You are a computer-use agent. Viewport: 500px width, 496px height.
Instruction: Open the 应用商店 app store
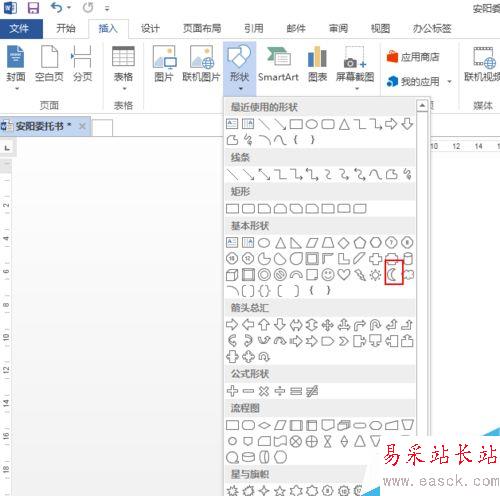pyautogui.click(x=413, y=57)
